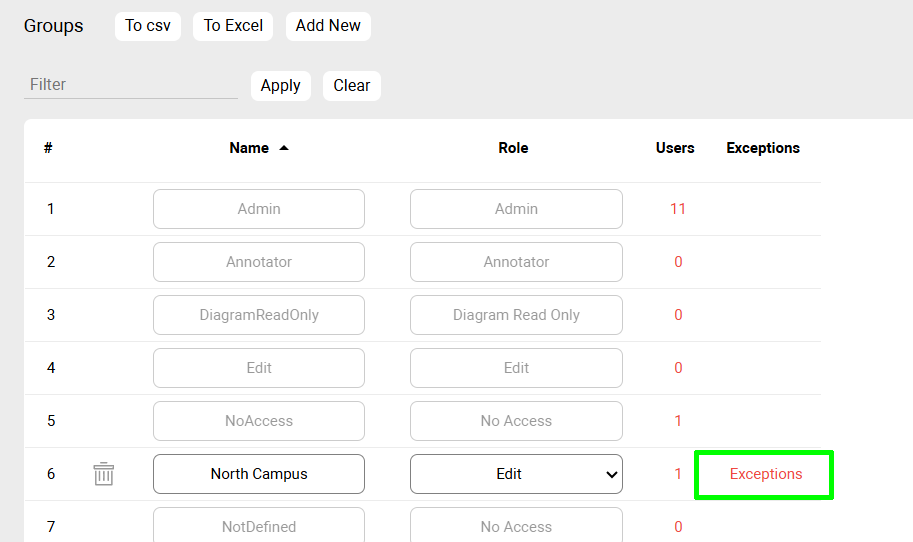Click the Users column header

pyautogui.click(x=675, y=148)
